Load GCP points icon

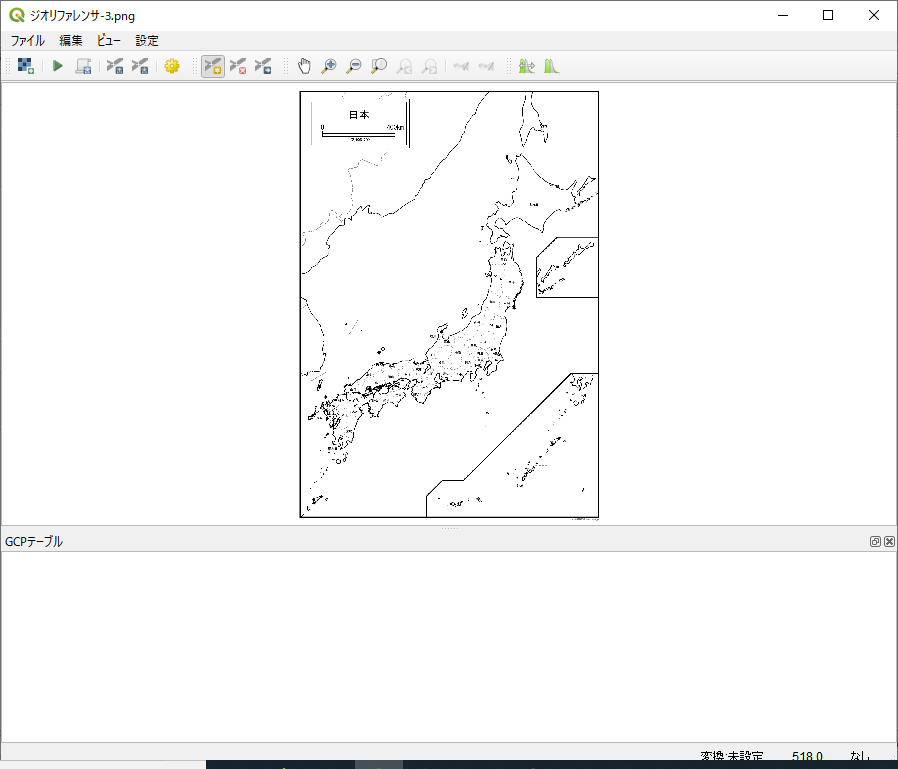tap(115, 66)
